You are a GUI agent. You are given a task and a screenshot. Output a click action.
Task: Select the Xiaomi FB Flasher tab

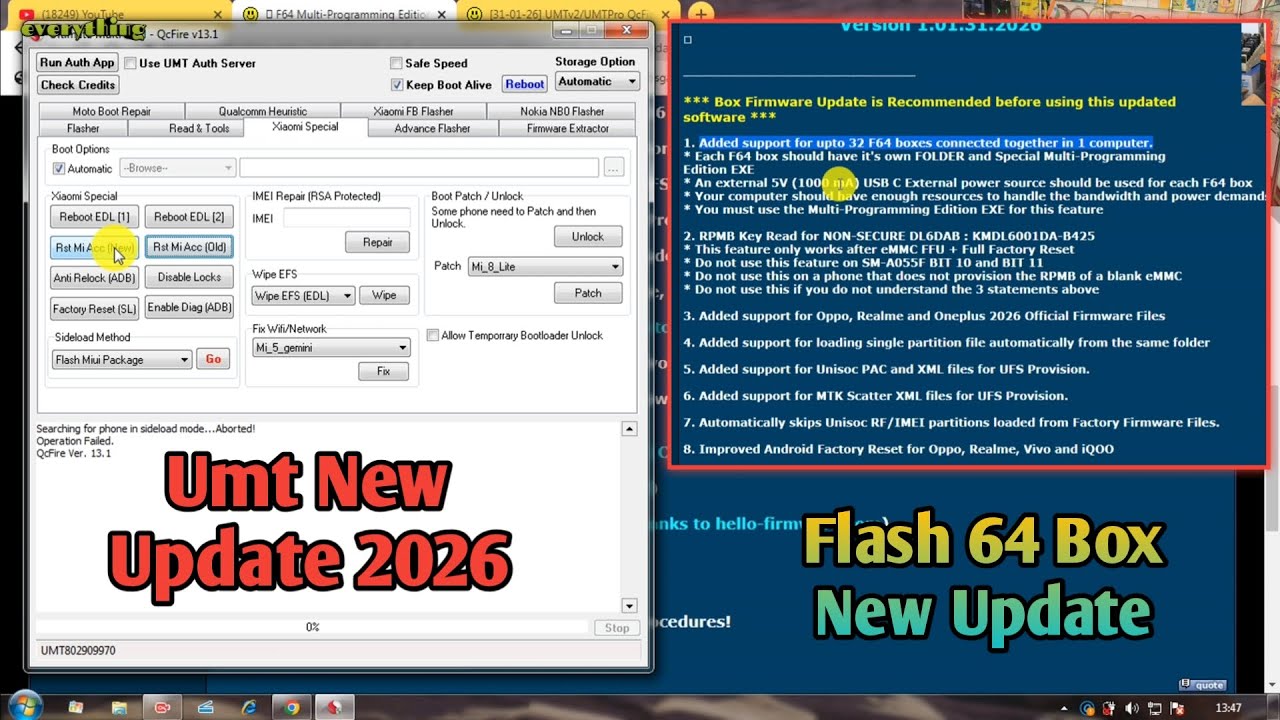click(x=413, y=111)
